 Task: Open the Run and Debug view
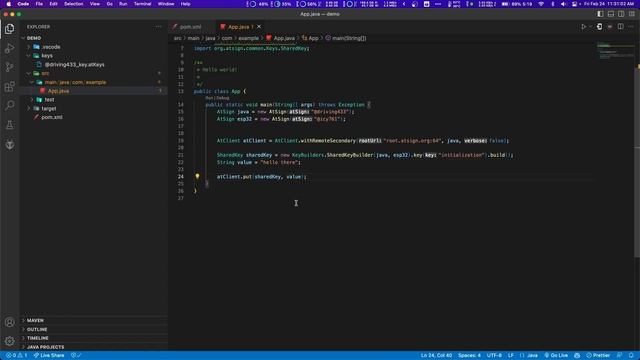coord(9,48)
